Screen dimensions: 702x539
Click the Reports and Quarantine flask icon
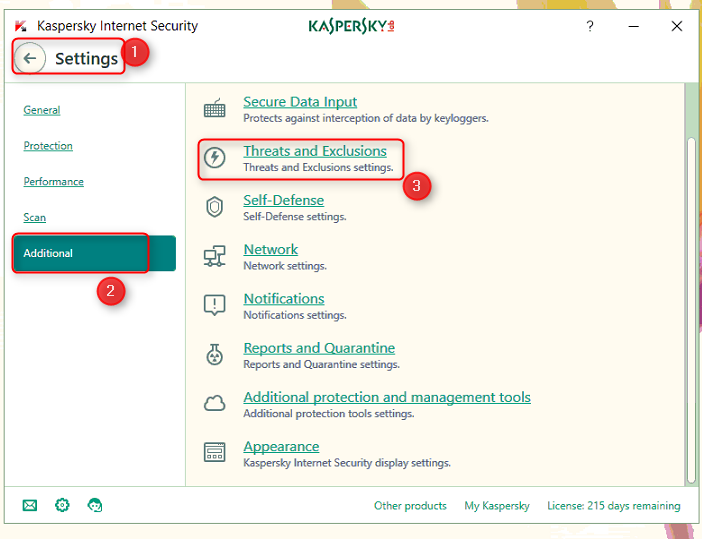pos(214,355)
